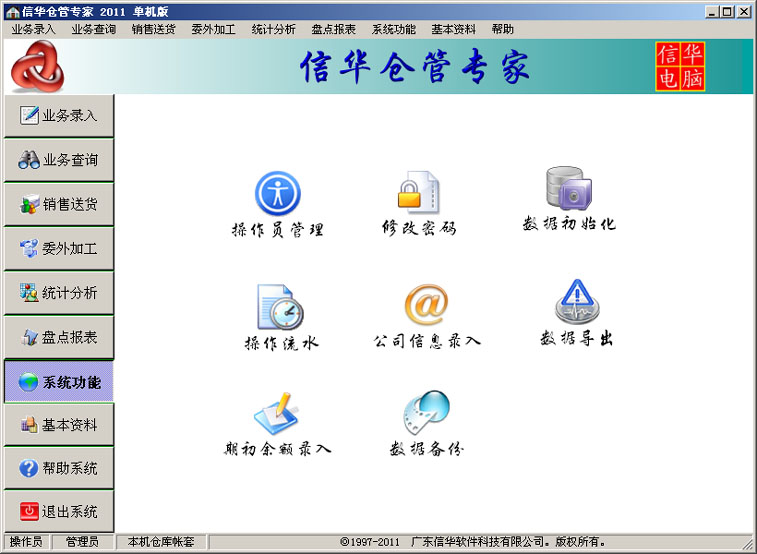Open the 业务查询 menu
This screenshot has height=554, width=757.
pos(94,29)
